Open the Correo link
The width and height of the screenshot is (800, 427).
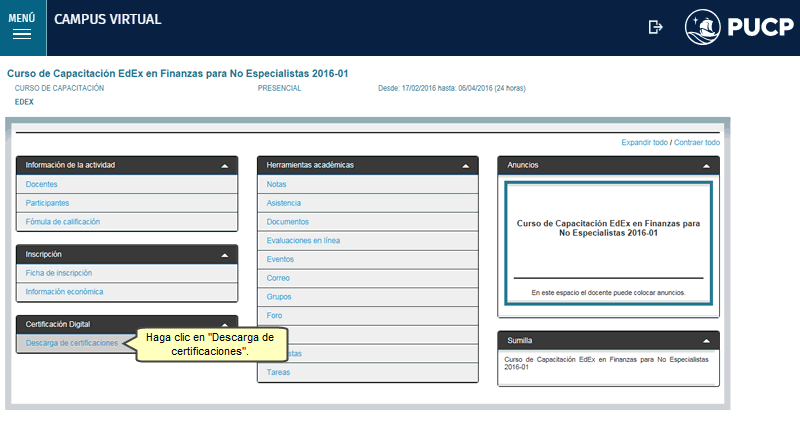[x=278, y=278]
